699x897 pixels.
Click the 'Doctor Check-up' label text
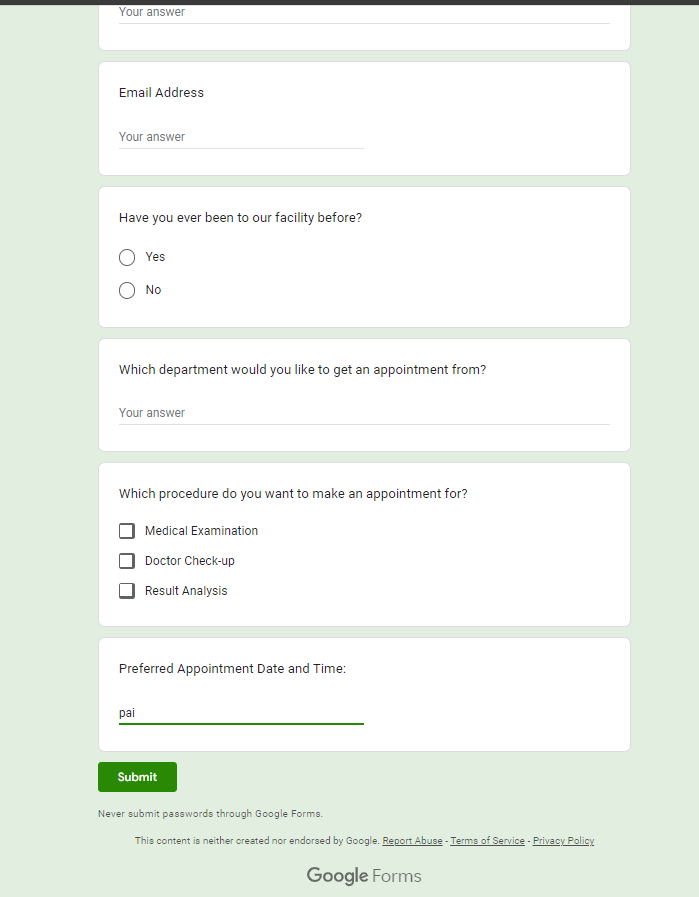[x=190, y=561]
